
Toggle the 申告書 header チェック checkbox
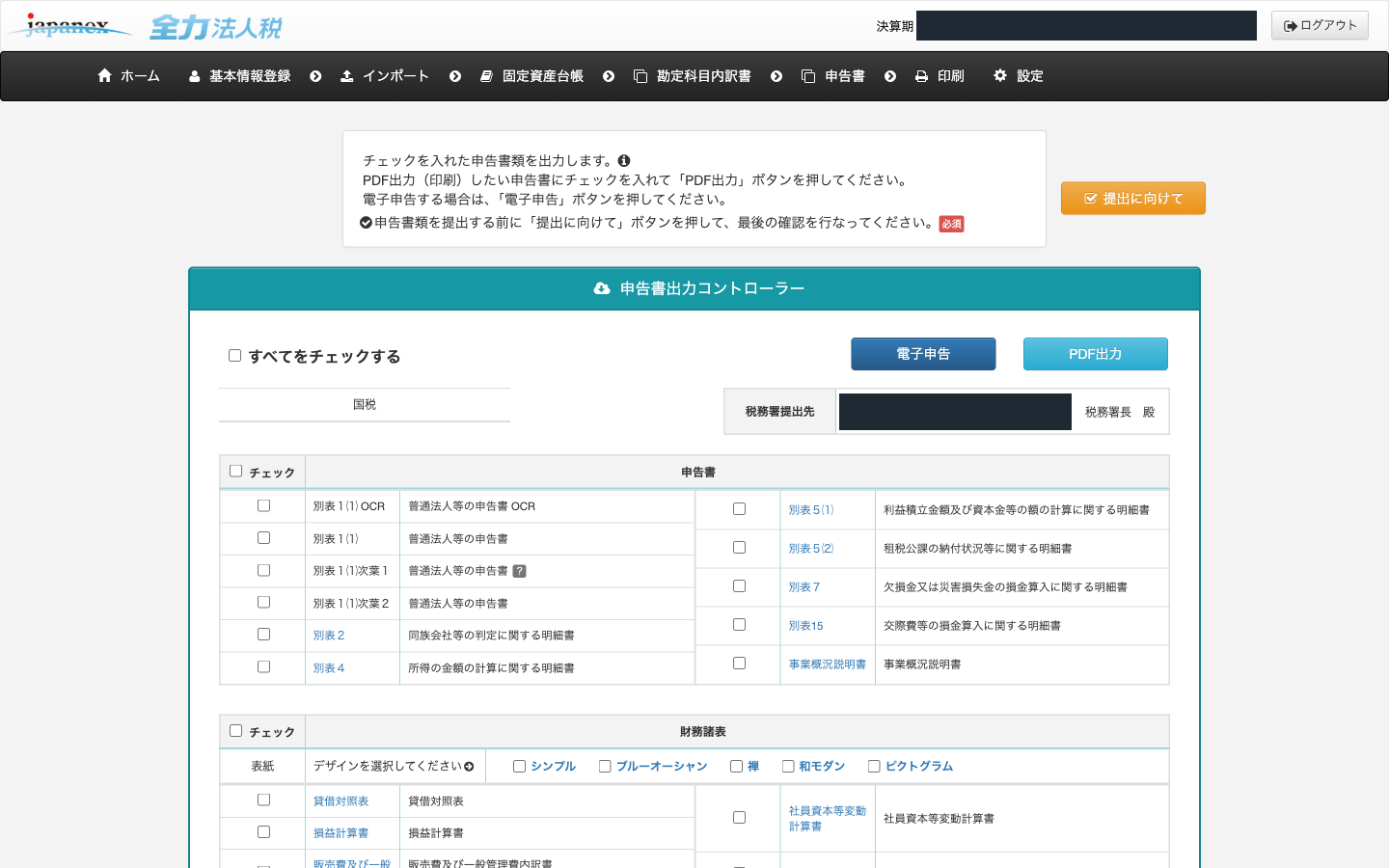[x=235, y=472]
